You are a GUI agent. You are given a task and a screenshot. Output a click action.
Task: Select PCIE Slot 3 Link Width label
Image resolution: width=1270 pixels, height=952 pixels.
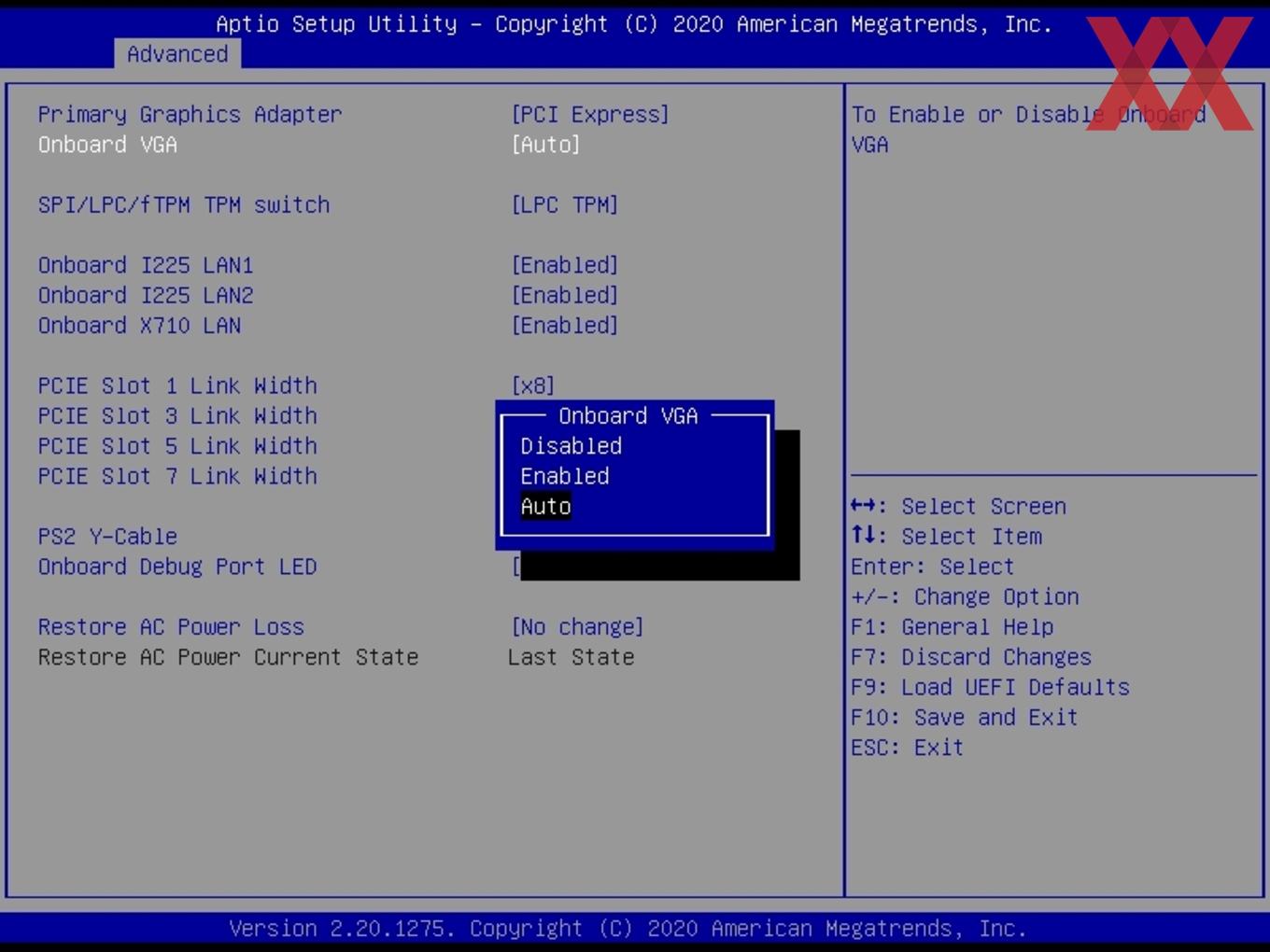(177, 416)
